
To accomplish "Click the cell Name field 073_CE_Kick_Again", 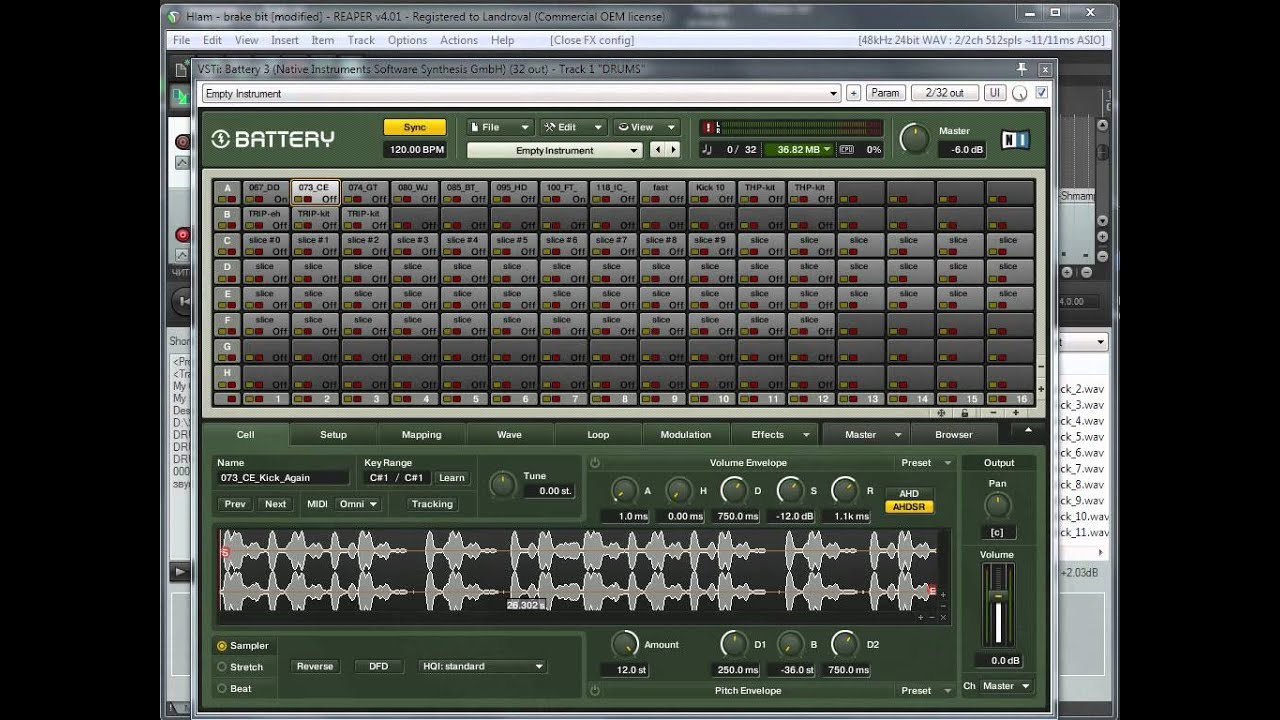I will pyautogui.click(x=283, y=478).
